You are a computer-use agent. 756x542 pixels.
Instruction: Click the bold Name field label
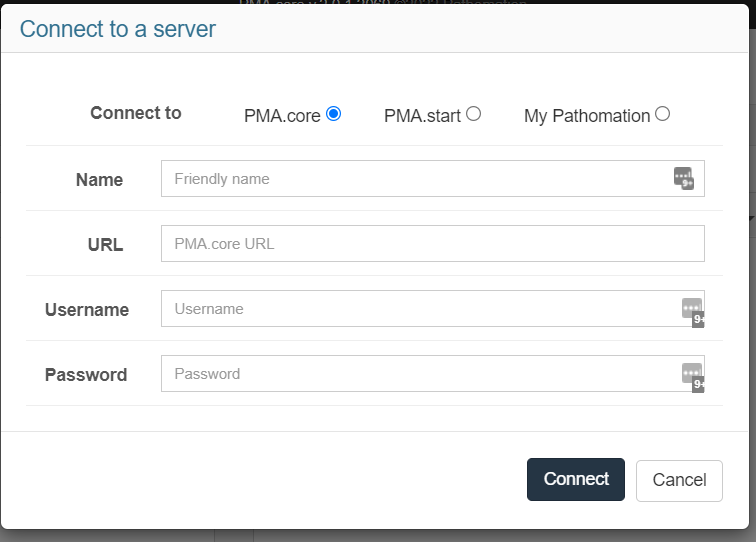click(99, 180)
